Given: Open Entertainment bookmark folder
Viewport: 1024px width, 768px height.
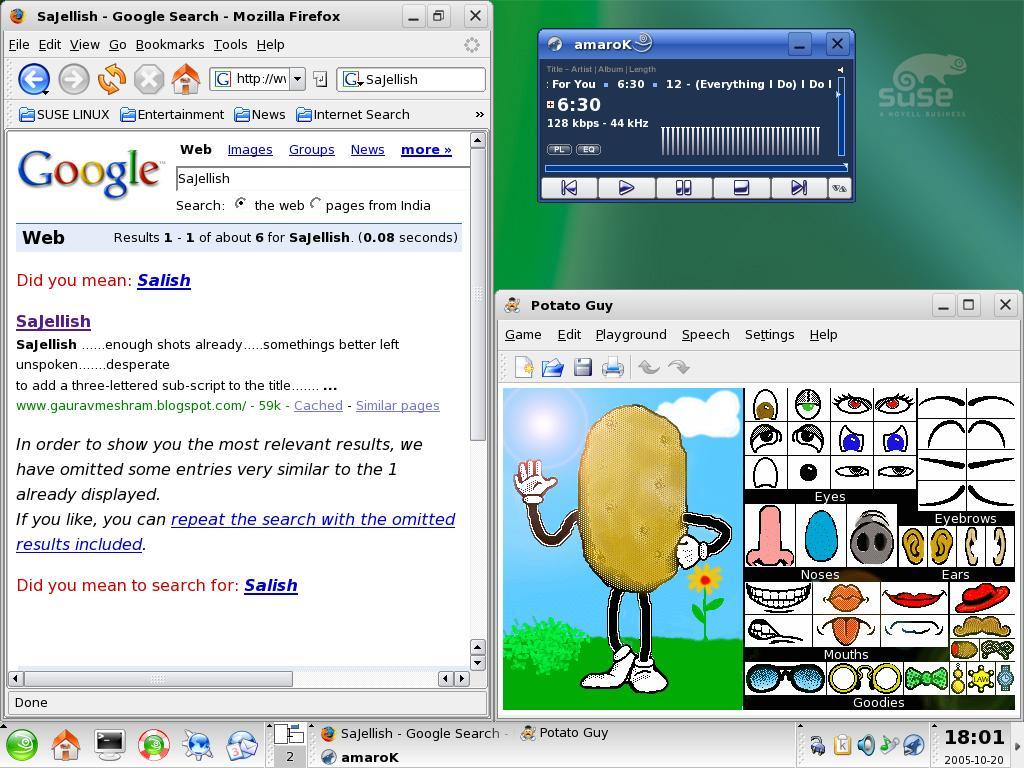Looking at the screenshot, I should [172, 114].
